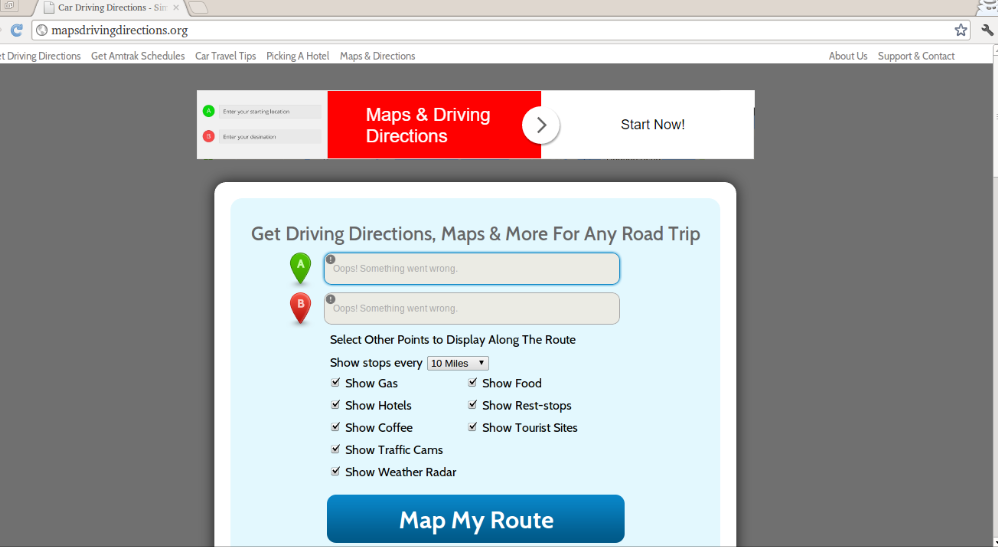Click the Map My Route button
998x547 pixels.
point(475,519)
